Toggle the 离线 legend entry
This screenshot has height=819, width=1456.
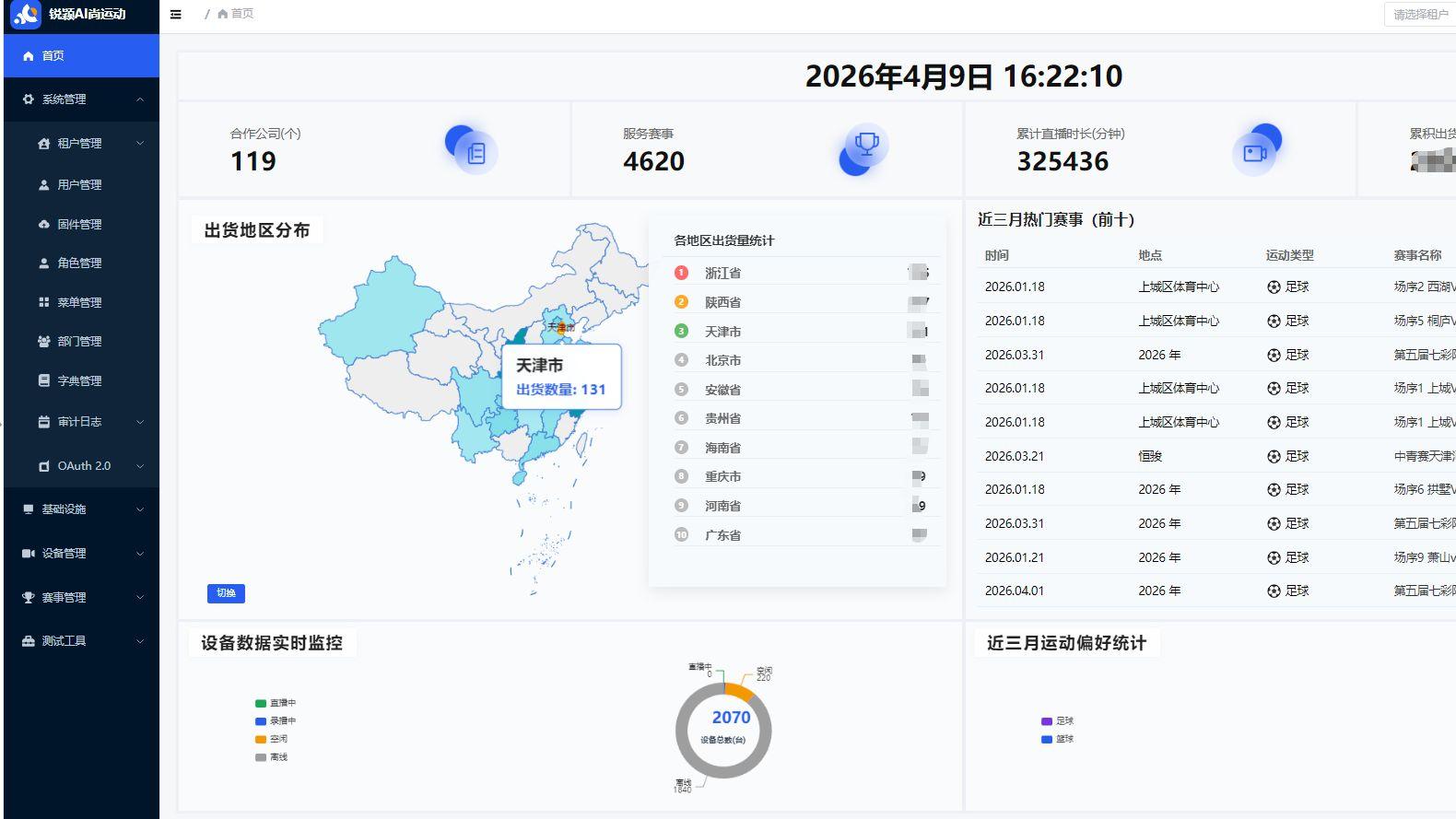tap(272, 757)
